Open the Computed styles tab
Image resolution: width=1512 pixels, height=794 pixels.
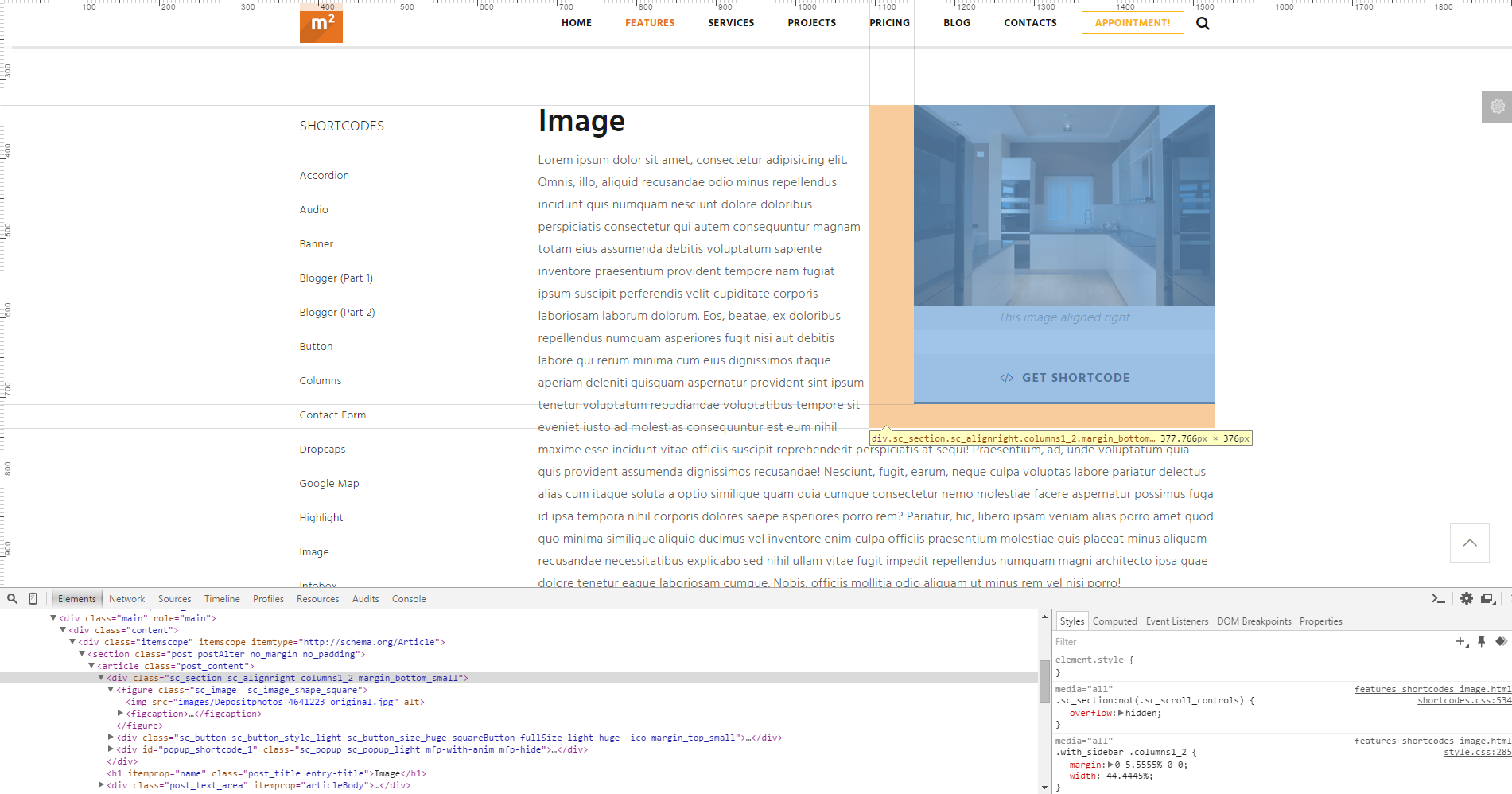1114,621
